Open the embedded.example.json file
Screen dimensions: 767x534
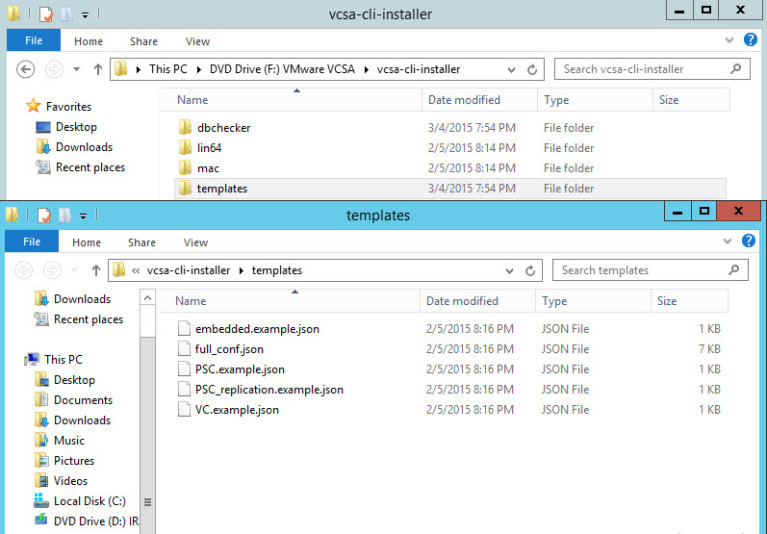[x=257, y=329]
